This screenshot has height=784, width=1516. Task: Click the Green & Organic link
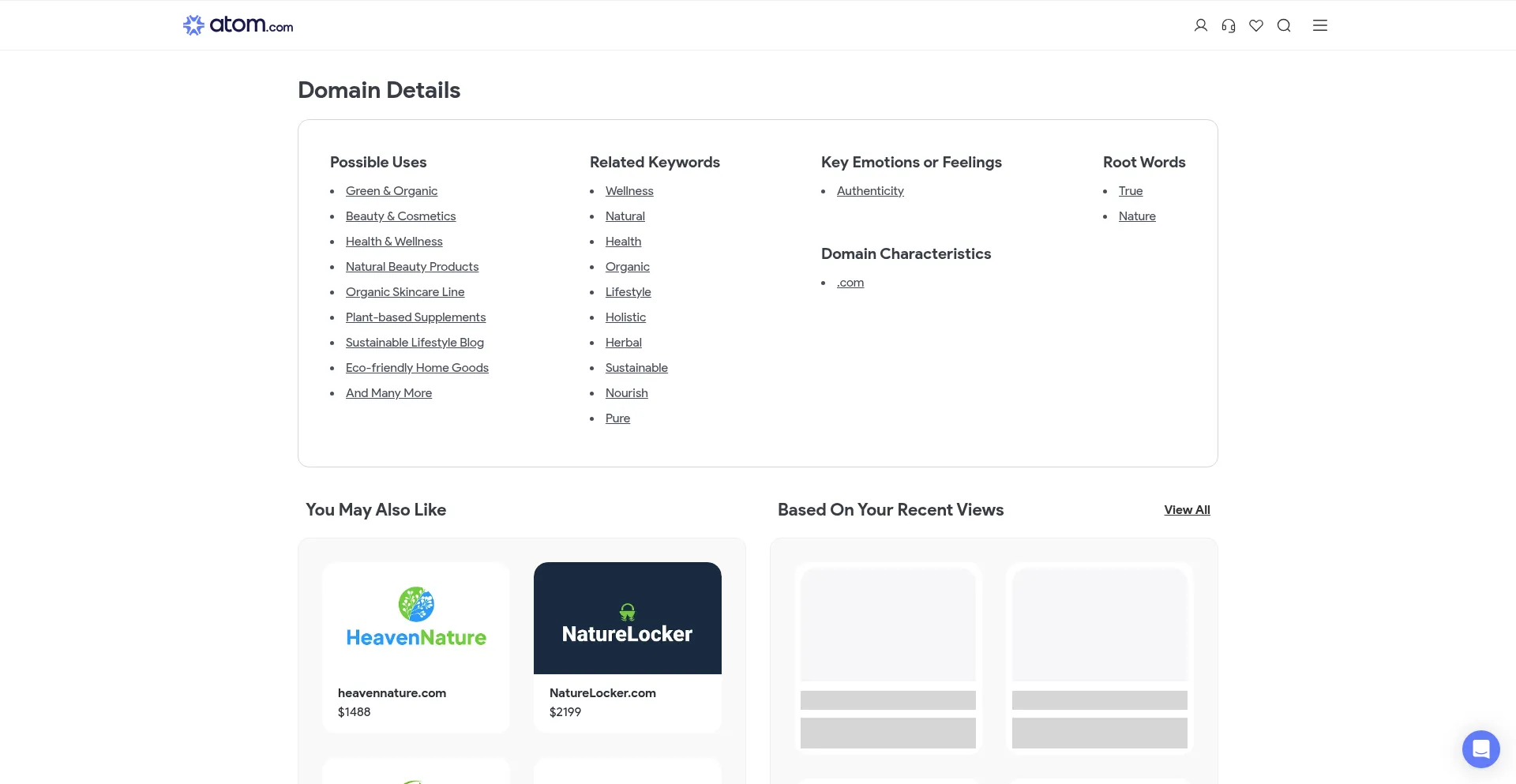coord(391,191)
